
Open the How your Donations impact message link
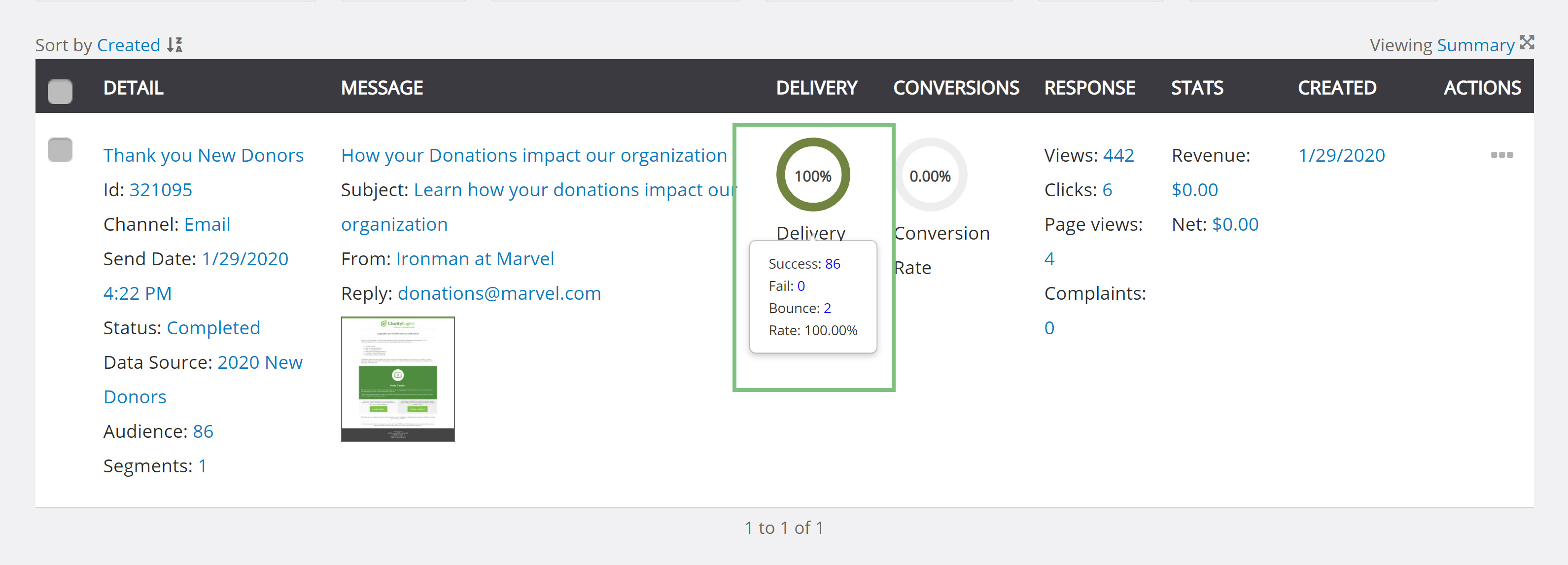(x=534, y=155)
